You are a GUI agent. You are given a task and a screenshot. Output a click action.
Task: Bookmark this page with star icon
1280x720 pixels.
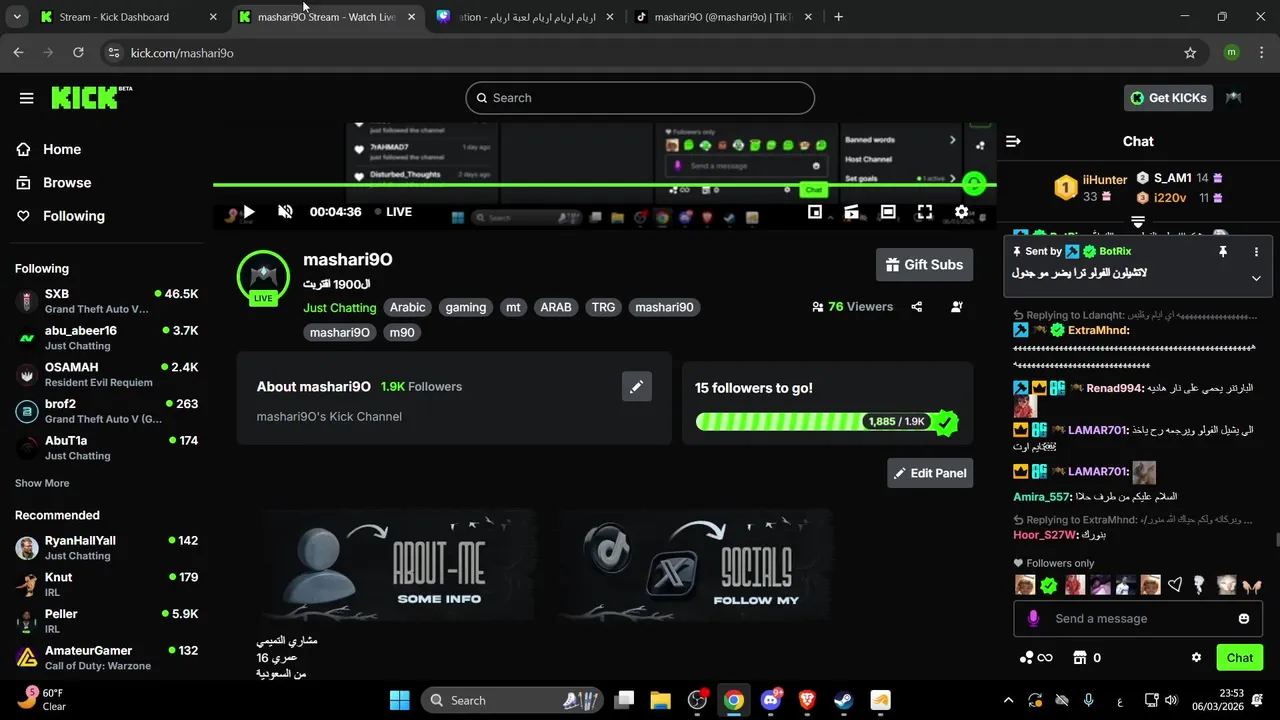coord(1190,53)
